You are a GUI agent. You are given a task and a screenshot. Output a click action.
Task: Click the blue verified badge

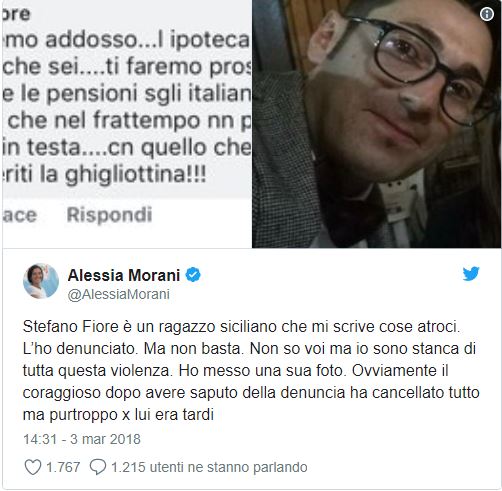tap(193, 275)
